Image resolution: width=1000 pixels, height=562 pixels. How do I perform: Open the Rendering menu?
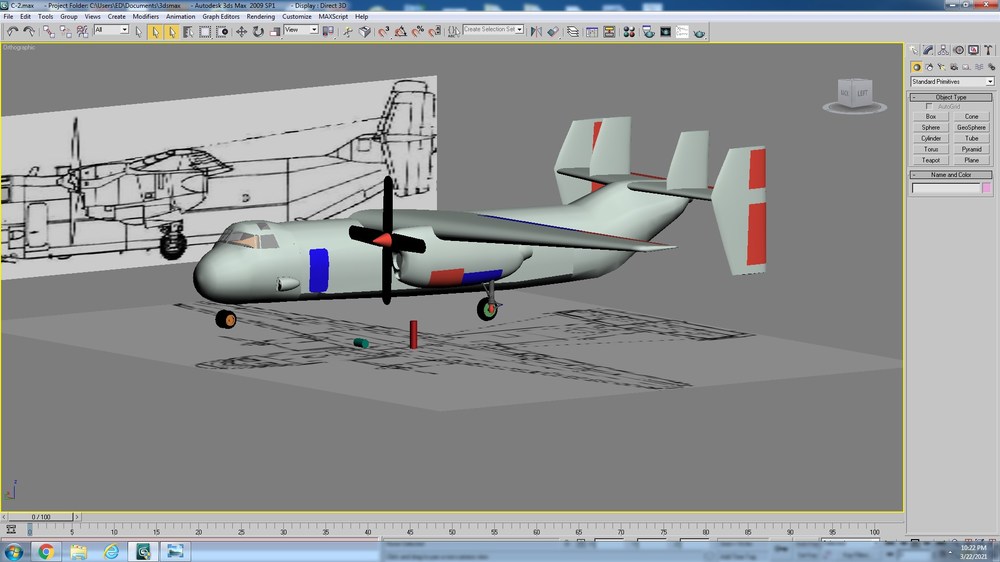[260, 17]
